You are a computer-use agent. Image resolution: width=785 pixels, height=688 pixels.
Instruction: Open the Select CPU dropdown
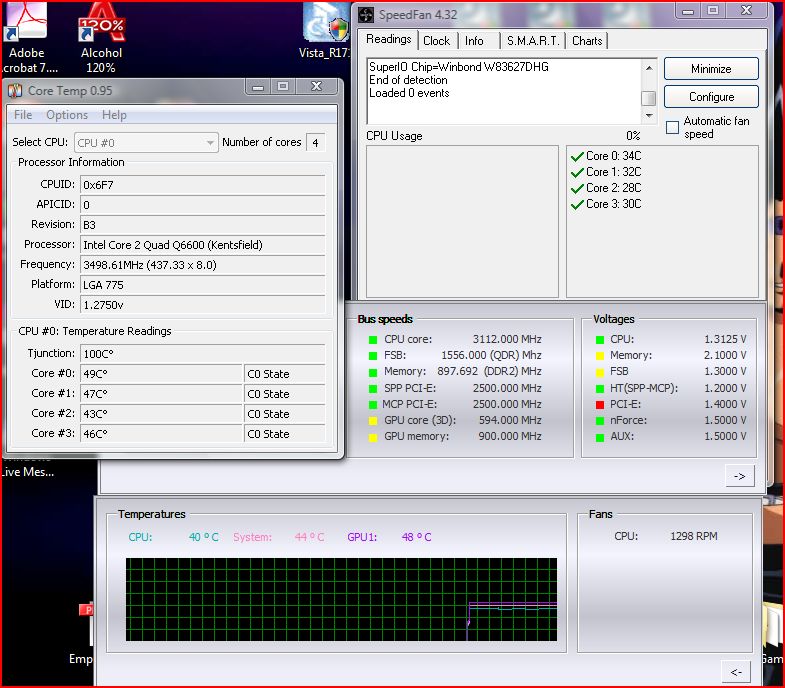pyautogui.click(x=146, y=143)
